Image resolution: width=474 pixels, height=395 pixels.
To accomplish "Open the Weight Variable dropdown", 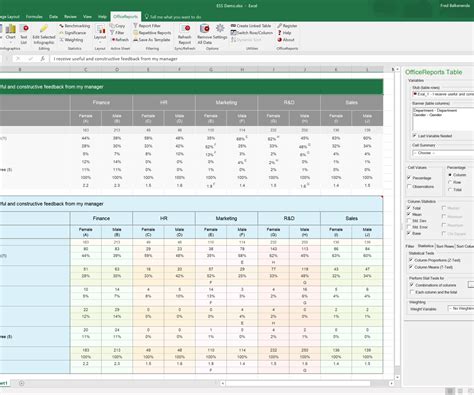I will 460,309.
